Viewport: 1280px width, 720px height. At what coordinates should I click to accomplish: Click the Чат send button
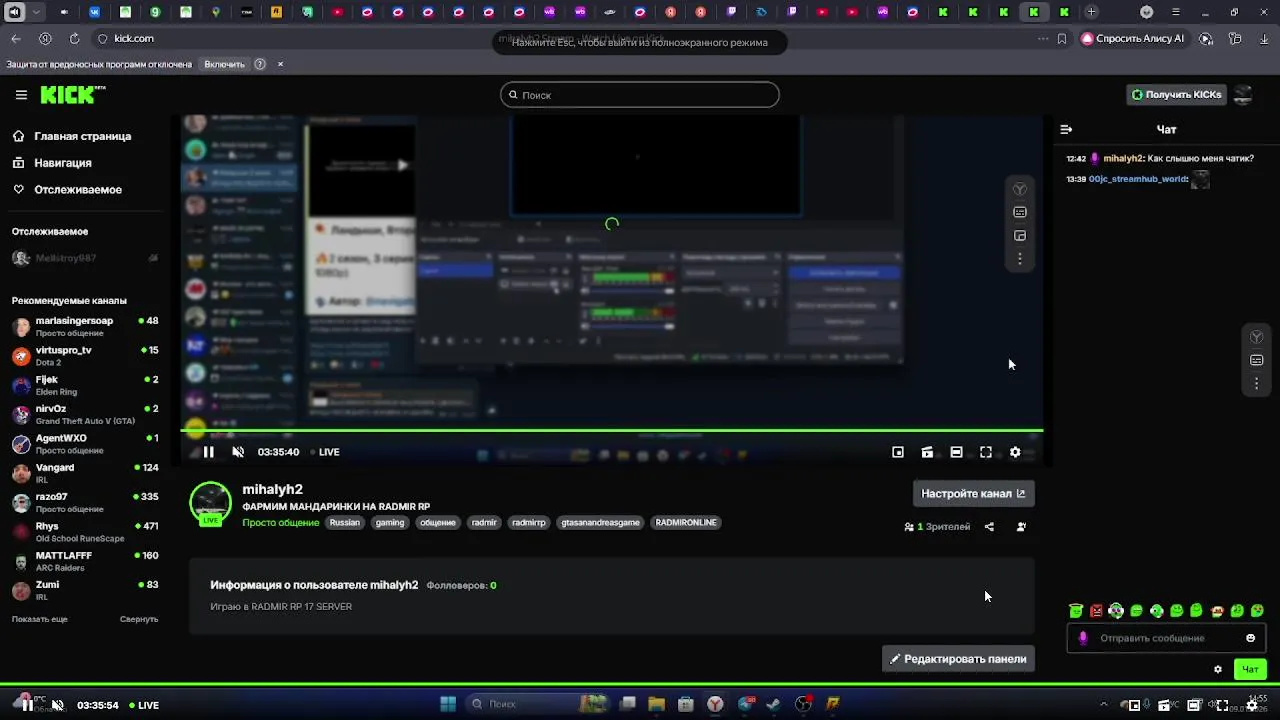(1250, 669)
